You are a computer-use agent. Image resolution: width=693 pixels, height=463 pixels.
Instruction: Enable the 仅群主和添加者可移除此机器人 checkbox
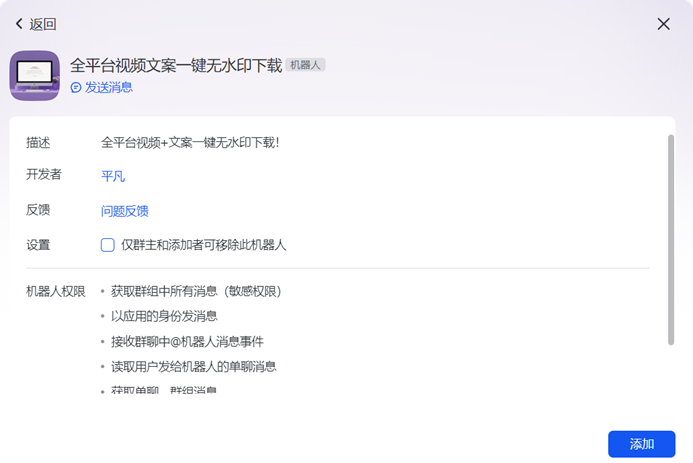108,245
